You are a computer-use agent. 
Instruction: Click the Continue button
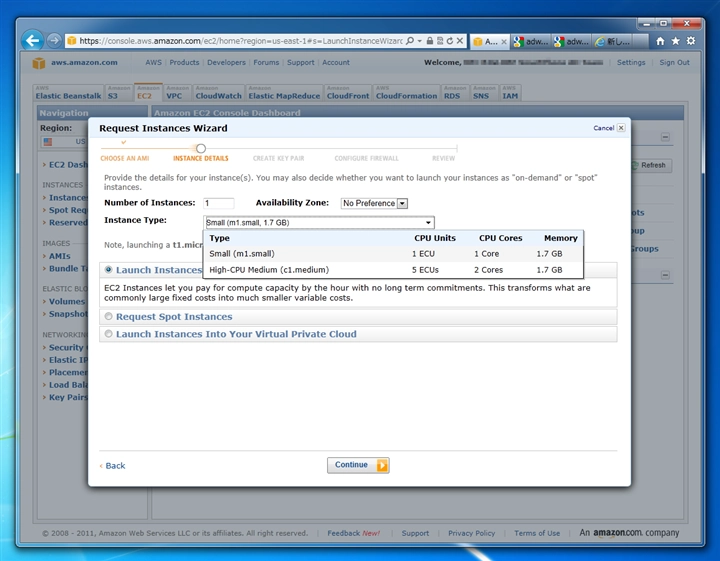pyautogui.click(x=358, y=465)
